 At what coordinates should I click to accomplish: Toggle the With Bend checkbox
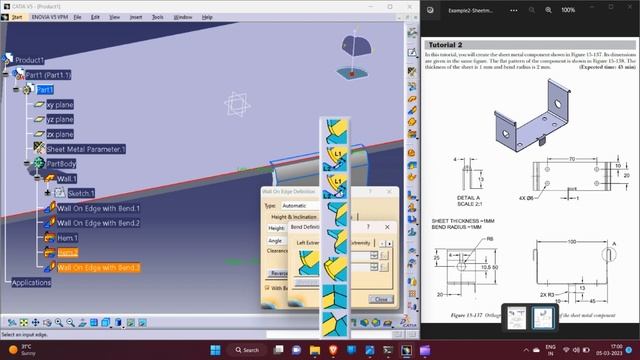(x=267, y=288)
